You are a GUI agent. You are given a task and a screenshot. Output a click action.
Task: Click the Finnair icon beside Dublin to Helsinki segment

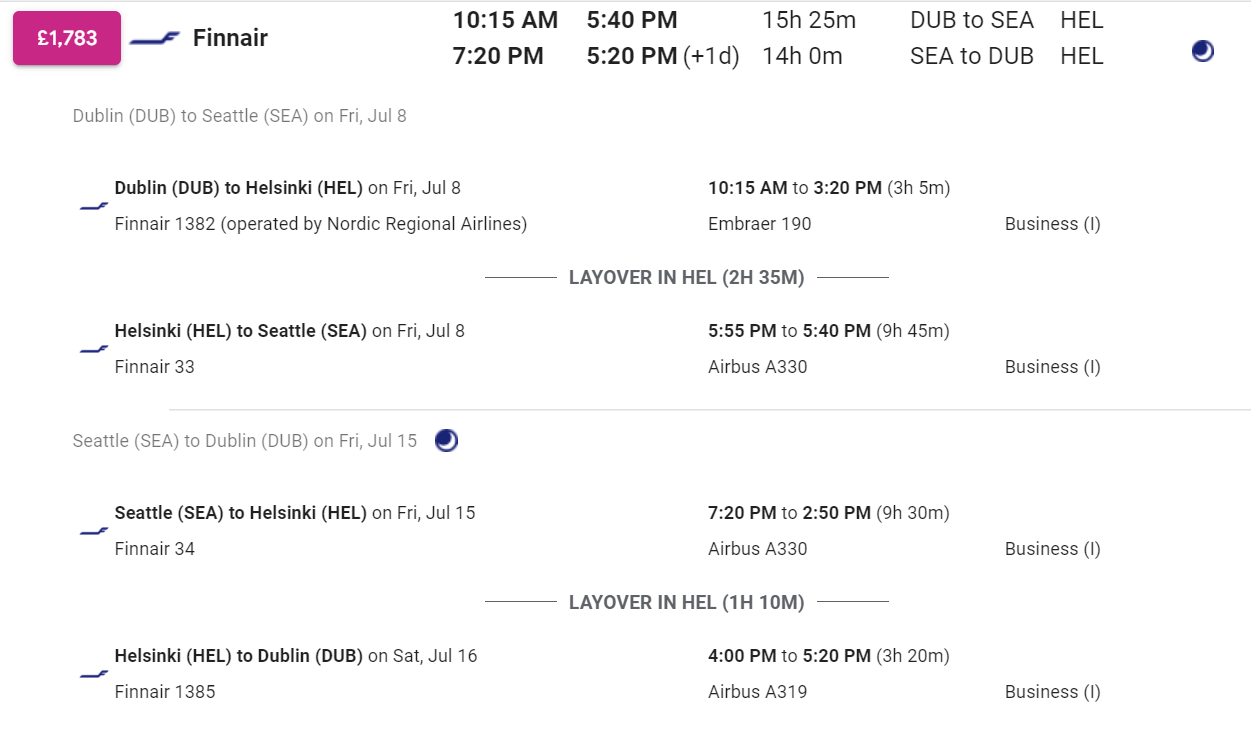94,206
